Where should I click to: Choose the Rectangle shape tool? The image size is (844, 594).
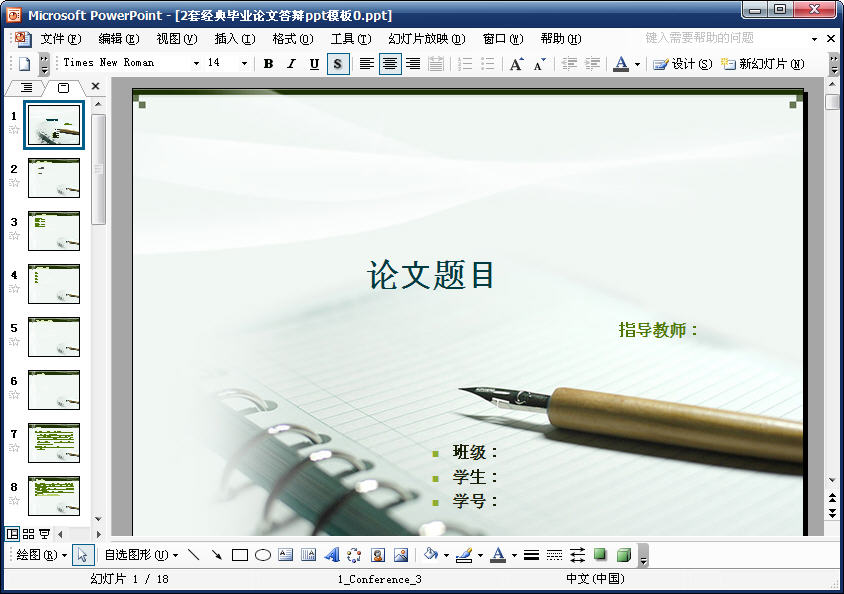coord(239,554)
